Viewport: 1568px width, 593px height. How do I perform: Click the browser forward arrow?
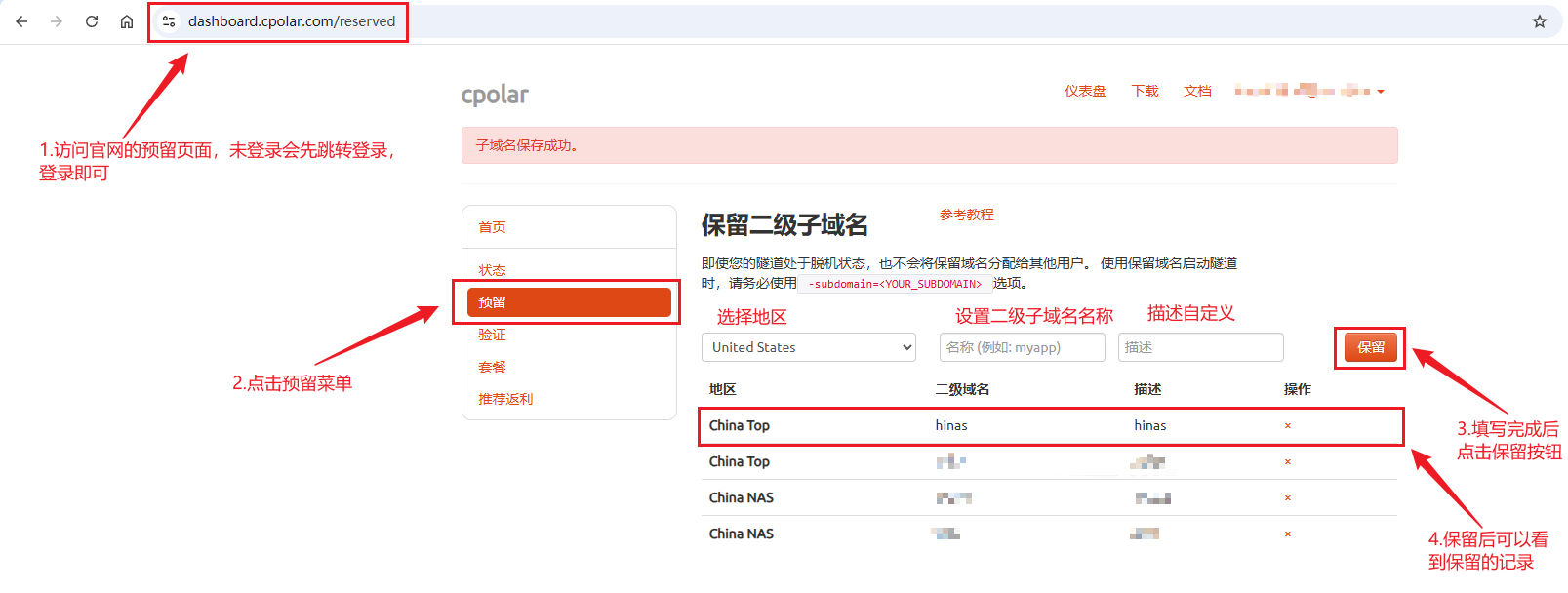pyautogui.click(x=57, y=21)
